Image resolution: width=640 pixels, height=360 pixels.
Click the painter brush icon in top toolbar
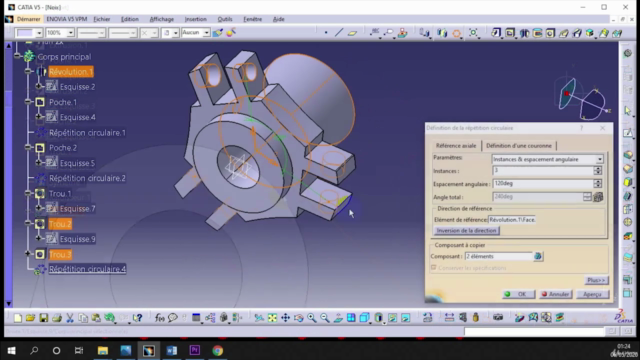point(218,33)
